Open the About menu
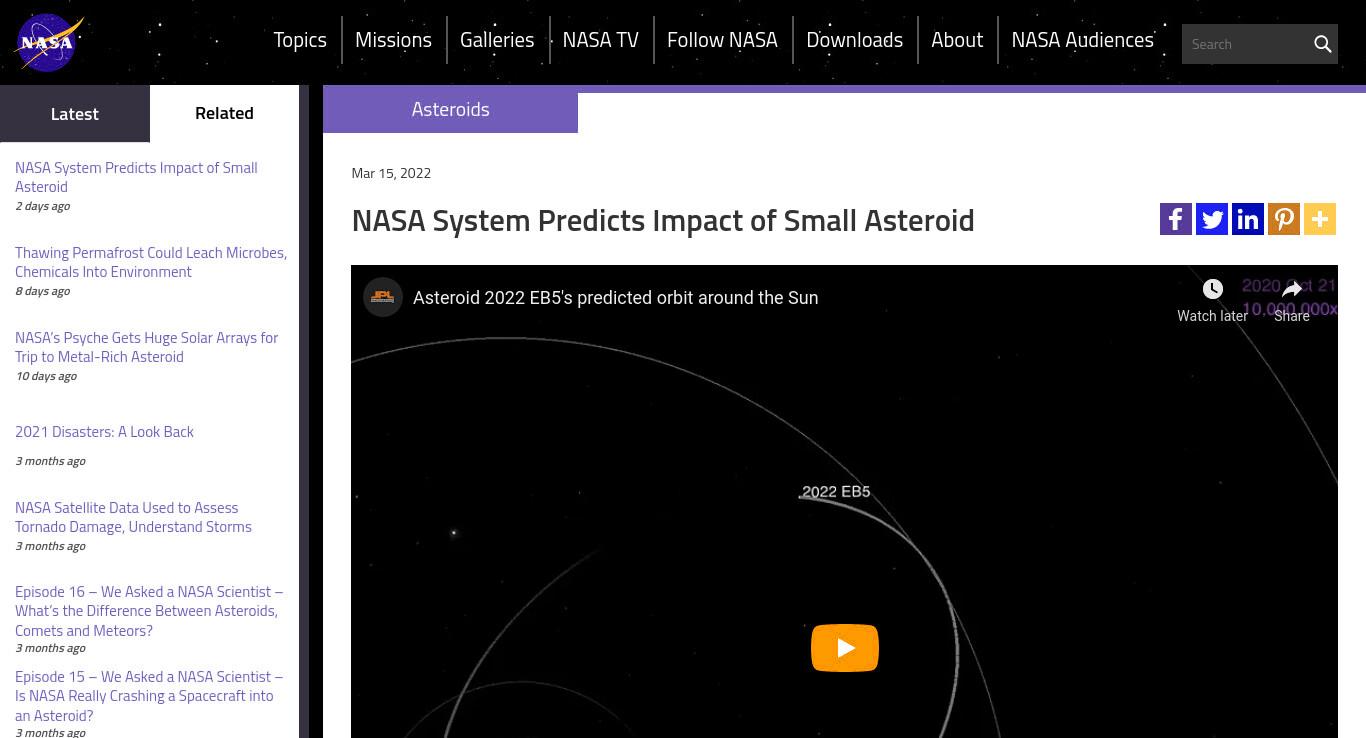 (957, 40)
